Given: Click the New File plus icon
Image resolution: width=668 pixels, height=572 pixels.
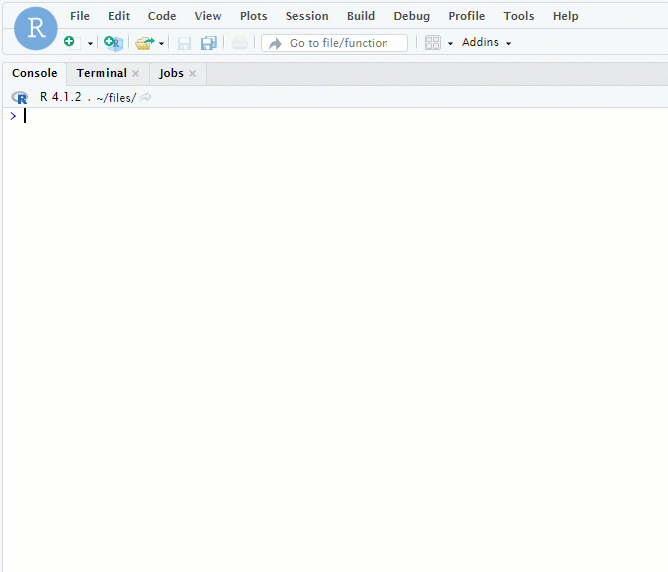Looking at the screenshot, I should coord(69,42).
